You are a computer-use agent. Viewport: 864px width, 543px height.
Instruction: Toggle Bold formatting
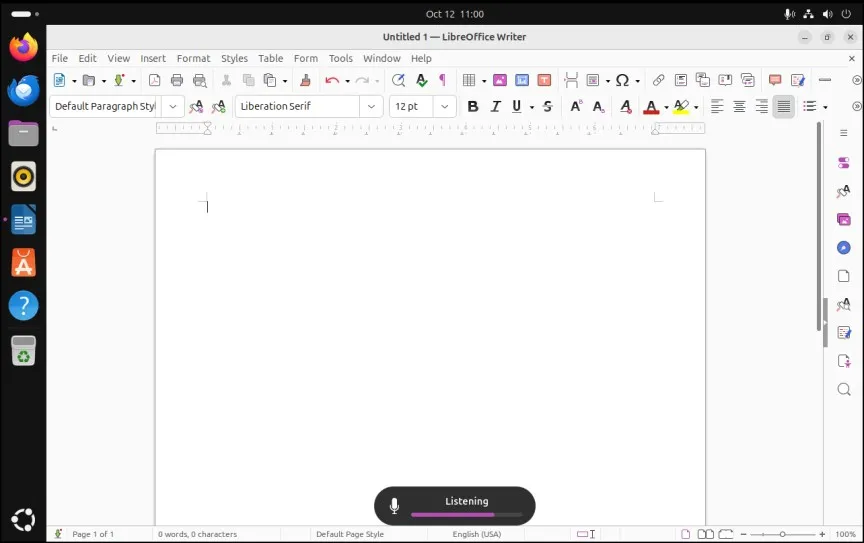473,106
